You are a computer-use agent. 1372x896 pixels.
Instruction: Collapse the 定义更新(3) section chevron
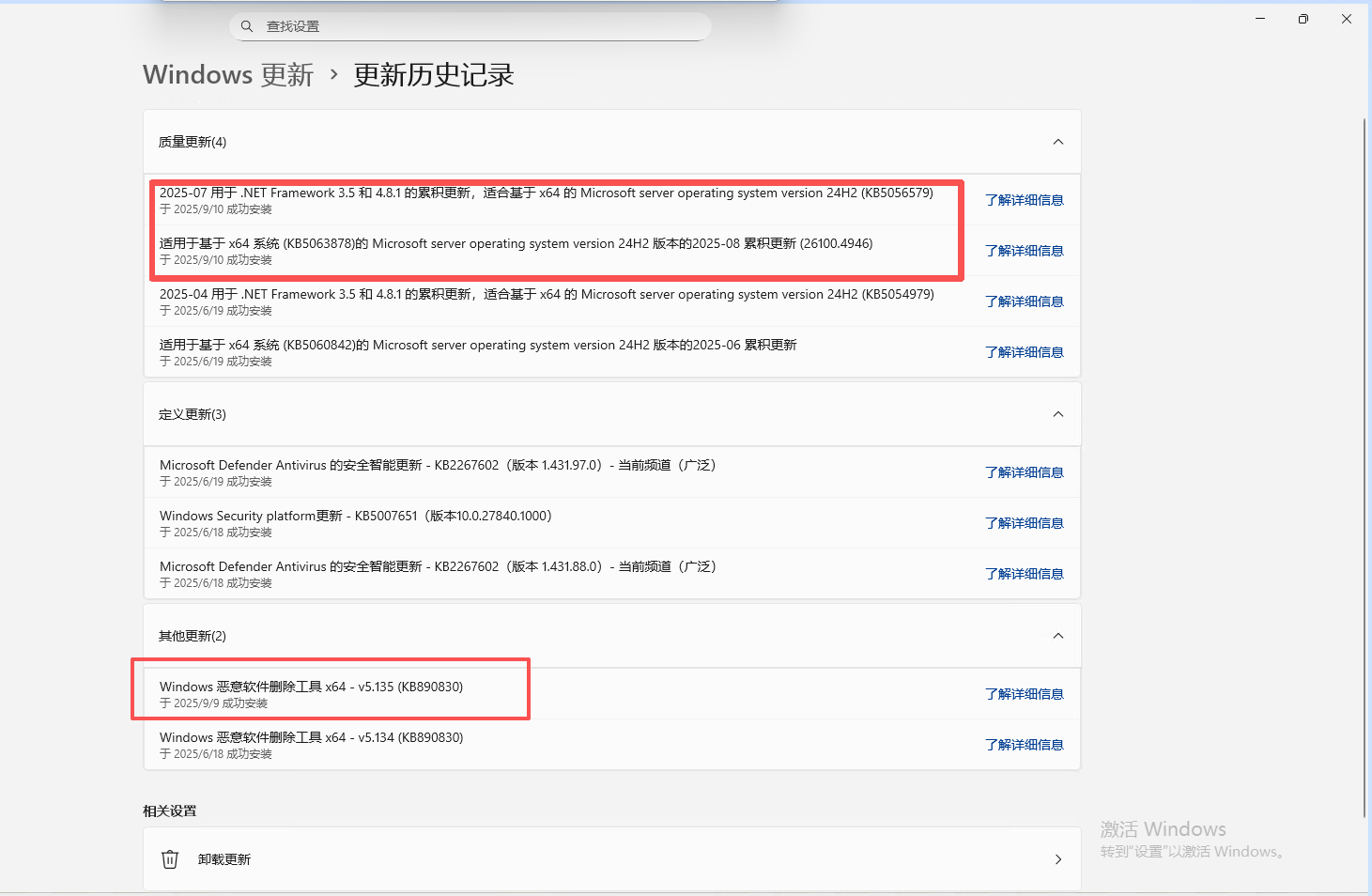pyautogui.click(x=1057, y=414)
